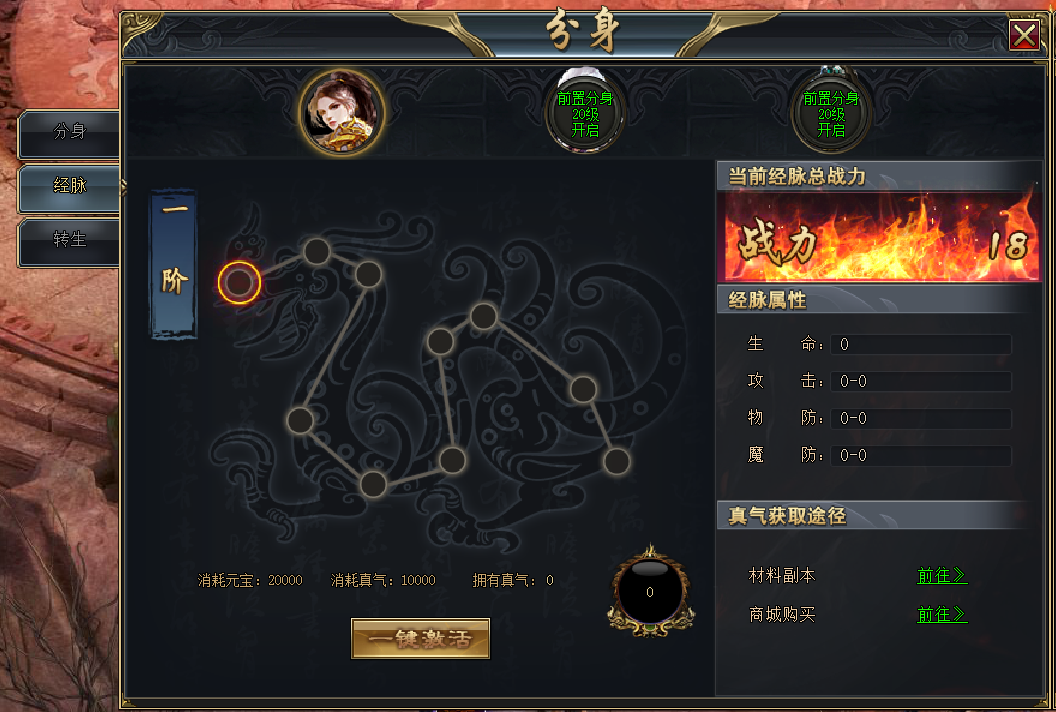Click the 攻击 attribute value field
Viewport: 1056px width, 712px height.
coord(921,381)
